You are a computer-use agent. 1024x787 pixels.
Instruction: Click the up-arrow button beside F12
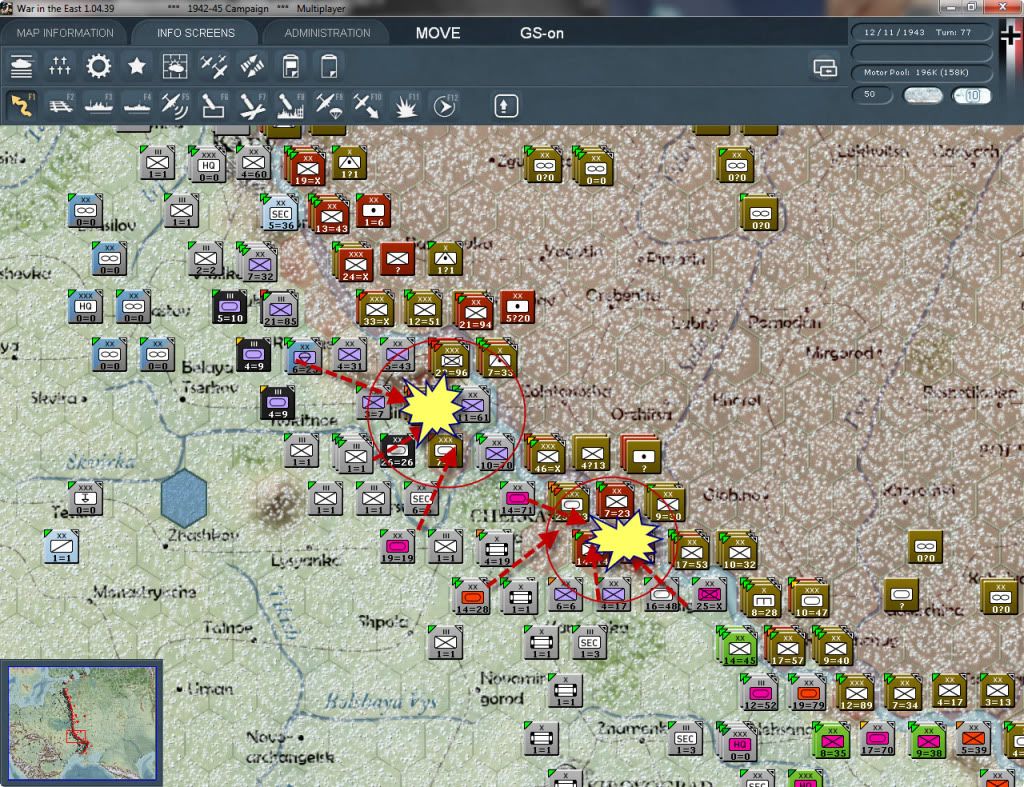coord(506,106)
